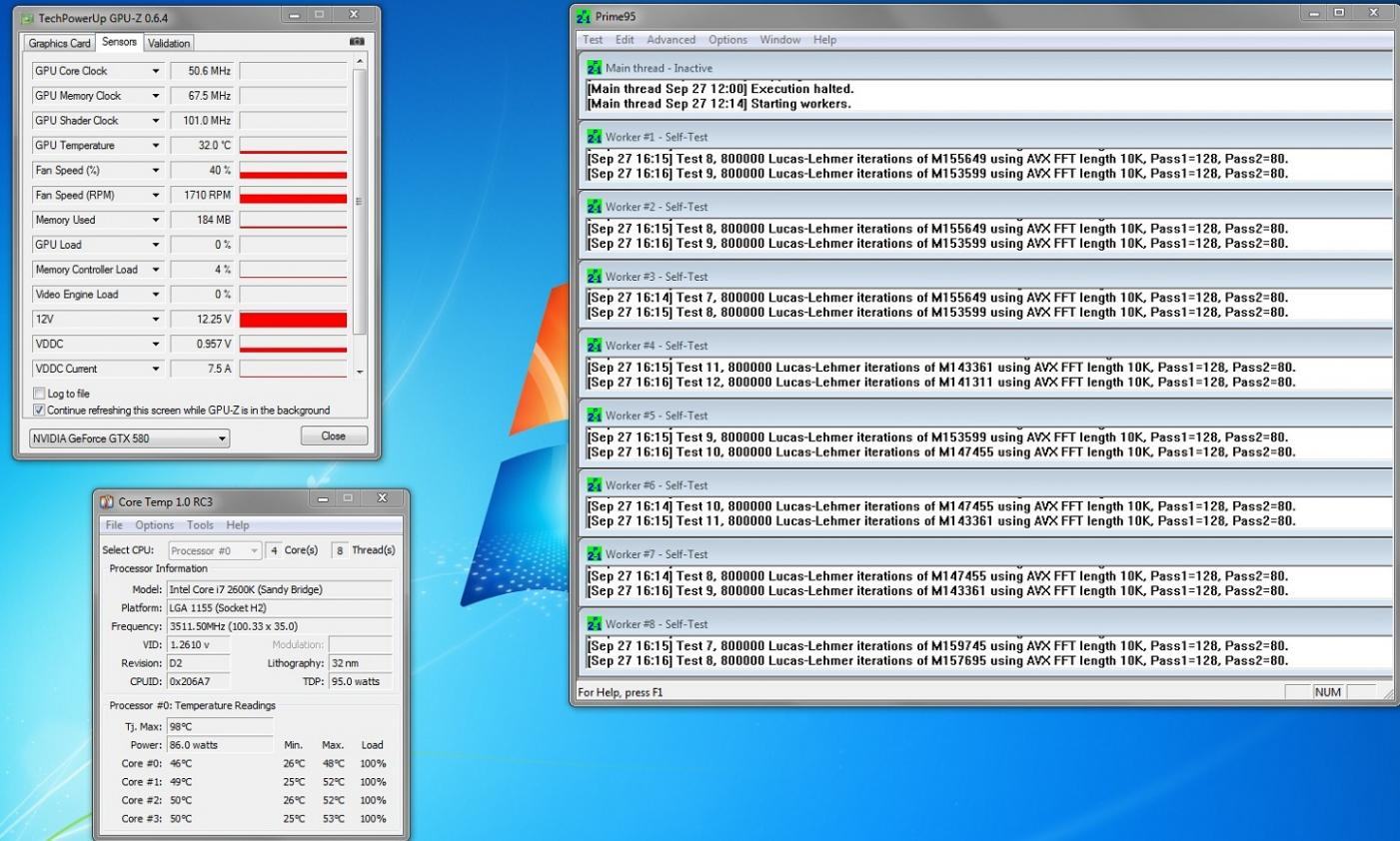The width and height of the screenshot is (1400, 841).
Task: Click the Core Temp Model field
Action: pos(279,589)
